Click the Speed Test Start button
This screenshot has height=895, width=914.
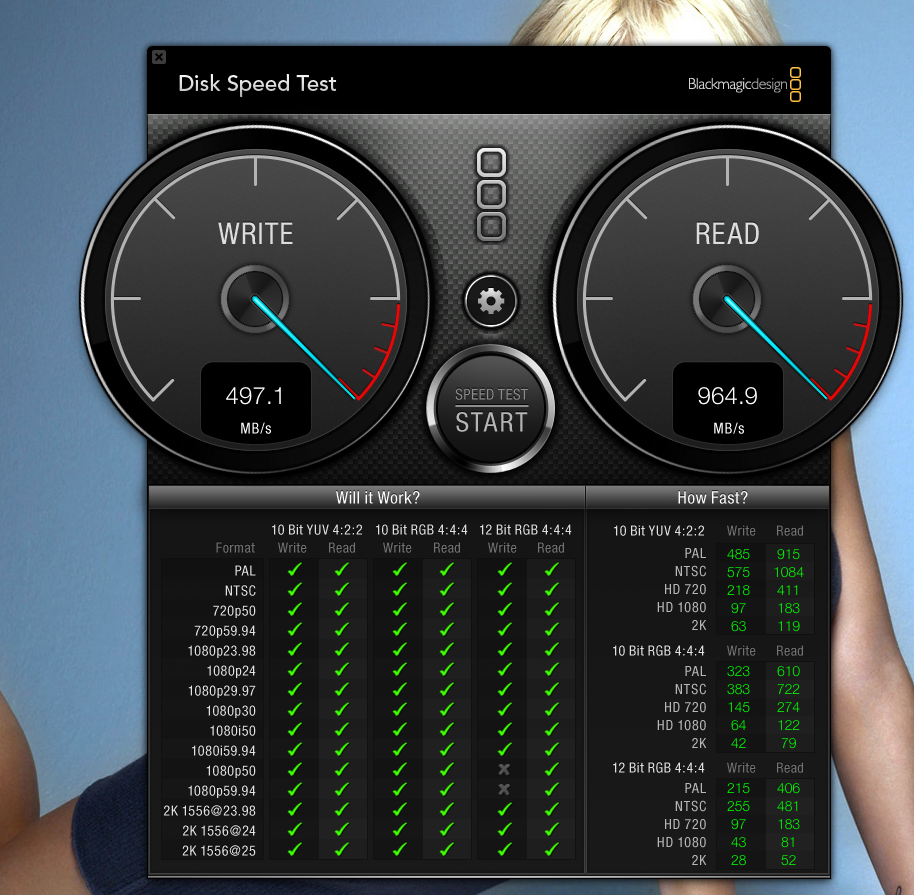click(x=491, y=409)
